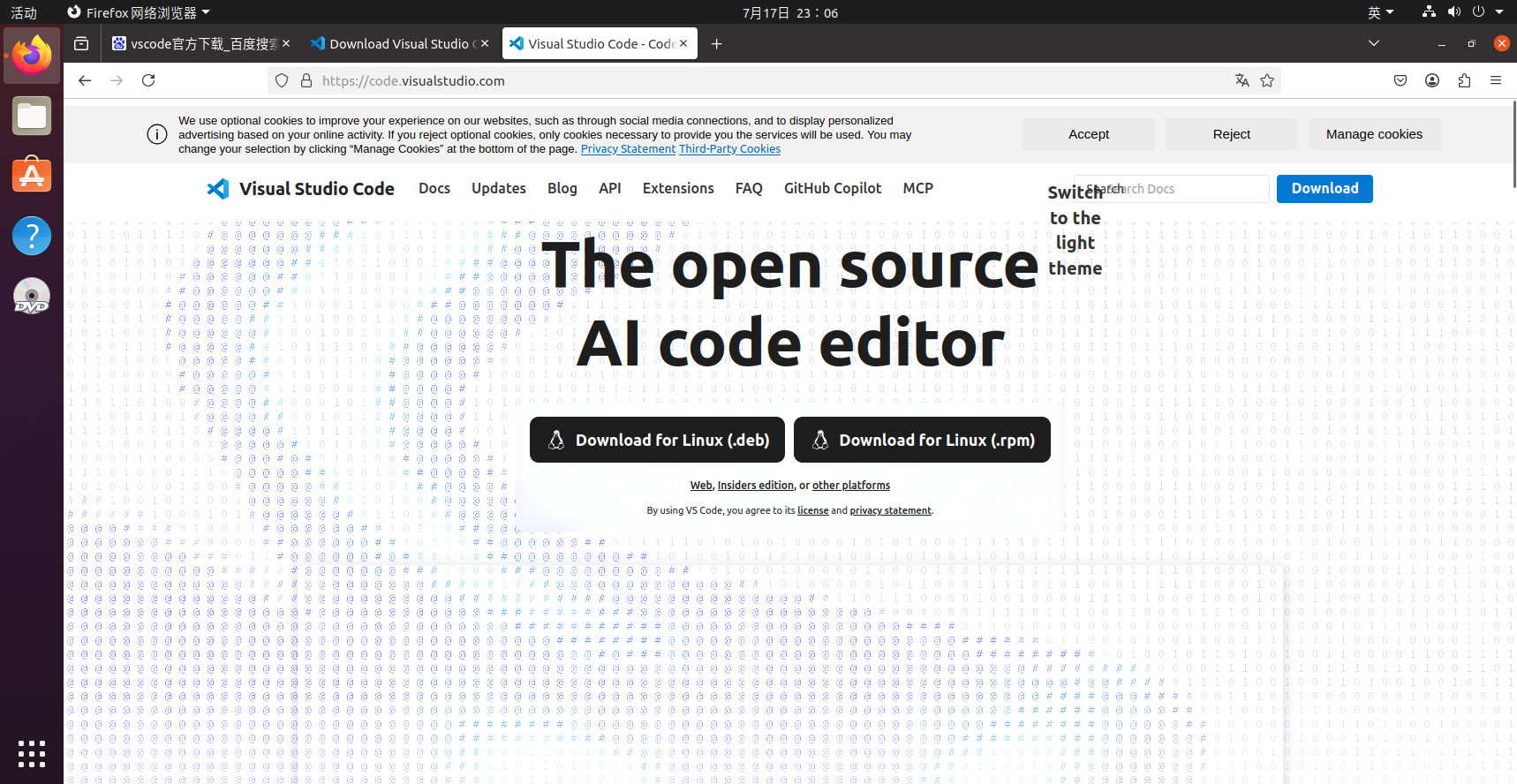Viewport: 1517px width, 784px height.
Task: Download for Linux (.rpm) button
Action: (922, 440)
